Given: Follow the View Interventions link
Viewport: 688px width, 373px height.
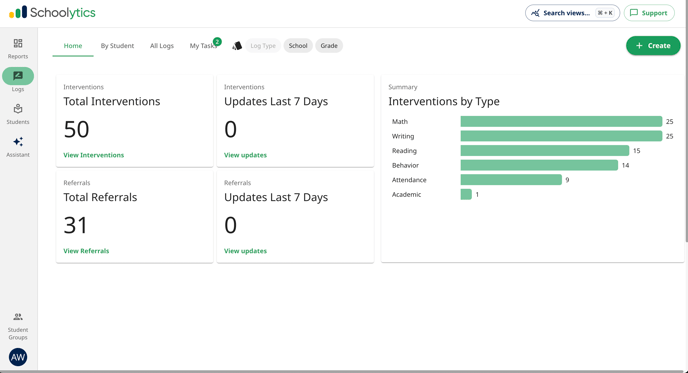Looking at the screenshot, I should [93, 155].
